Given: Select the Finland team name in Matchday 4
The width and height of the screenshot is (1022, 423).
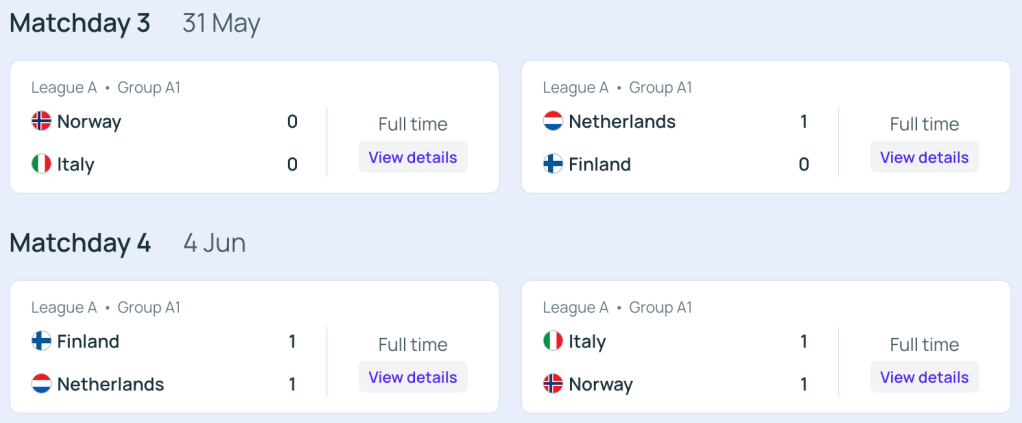Looking at the screenshot, I should click(x=88, y=342).
